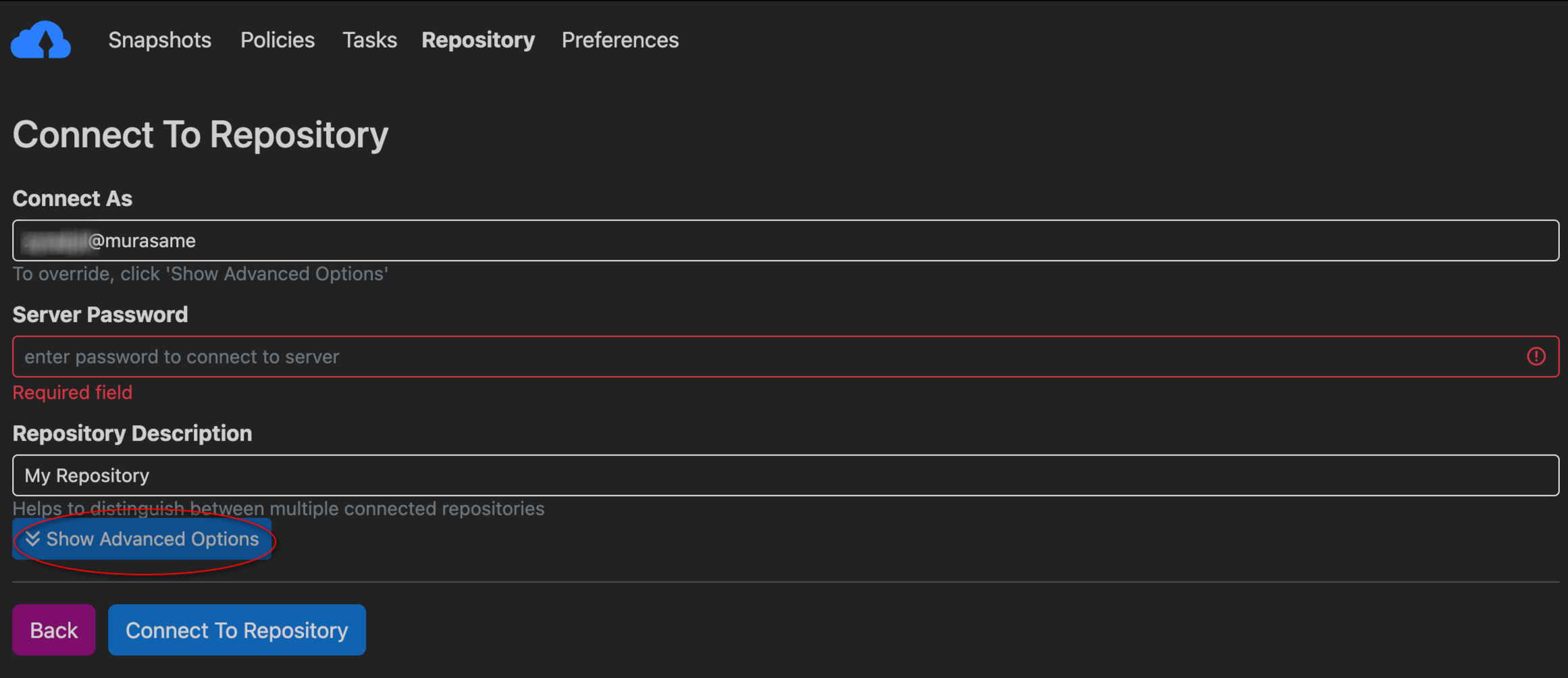This screenshot has width=1568, height=678.
Task: Click the 'To override' hint text
Action: coord(200,274)
